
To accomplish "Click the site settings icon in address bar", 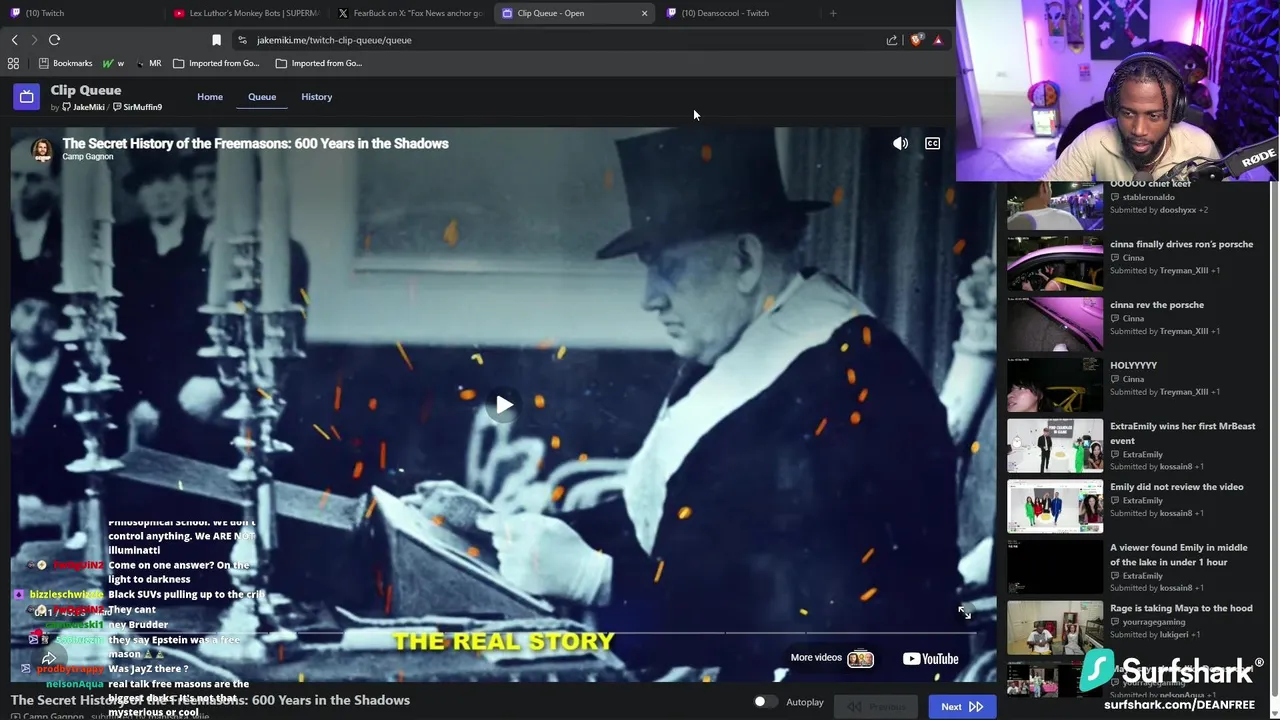I will pyautogui.click(x=242, y=40).
